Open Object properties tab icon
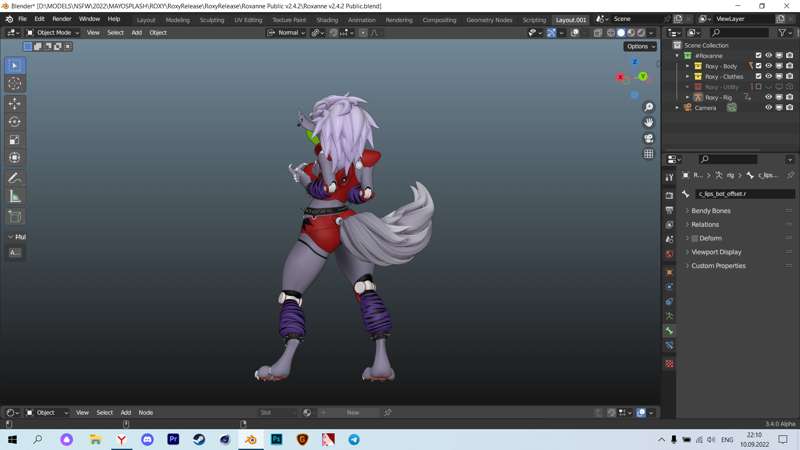 (669, 272)
